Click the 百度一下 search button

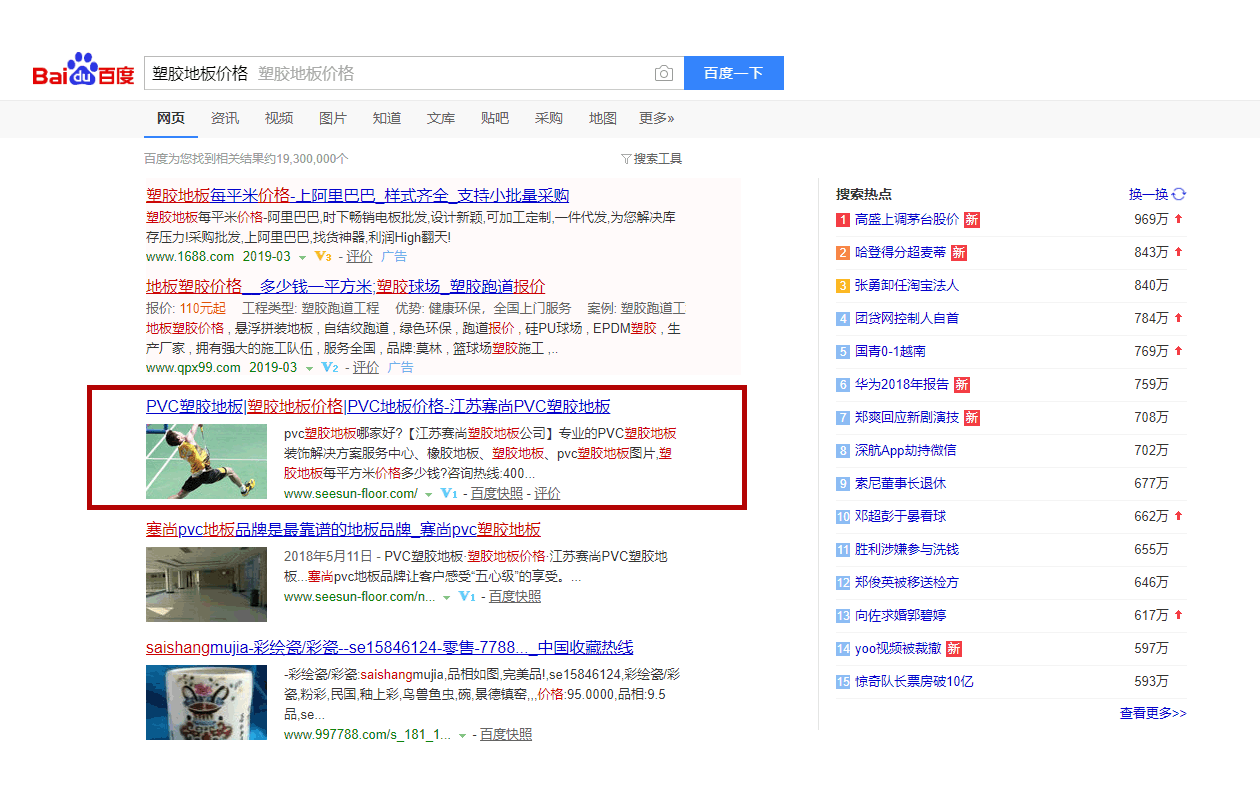[x=733, y=73]
